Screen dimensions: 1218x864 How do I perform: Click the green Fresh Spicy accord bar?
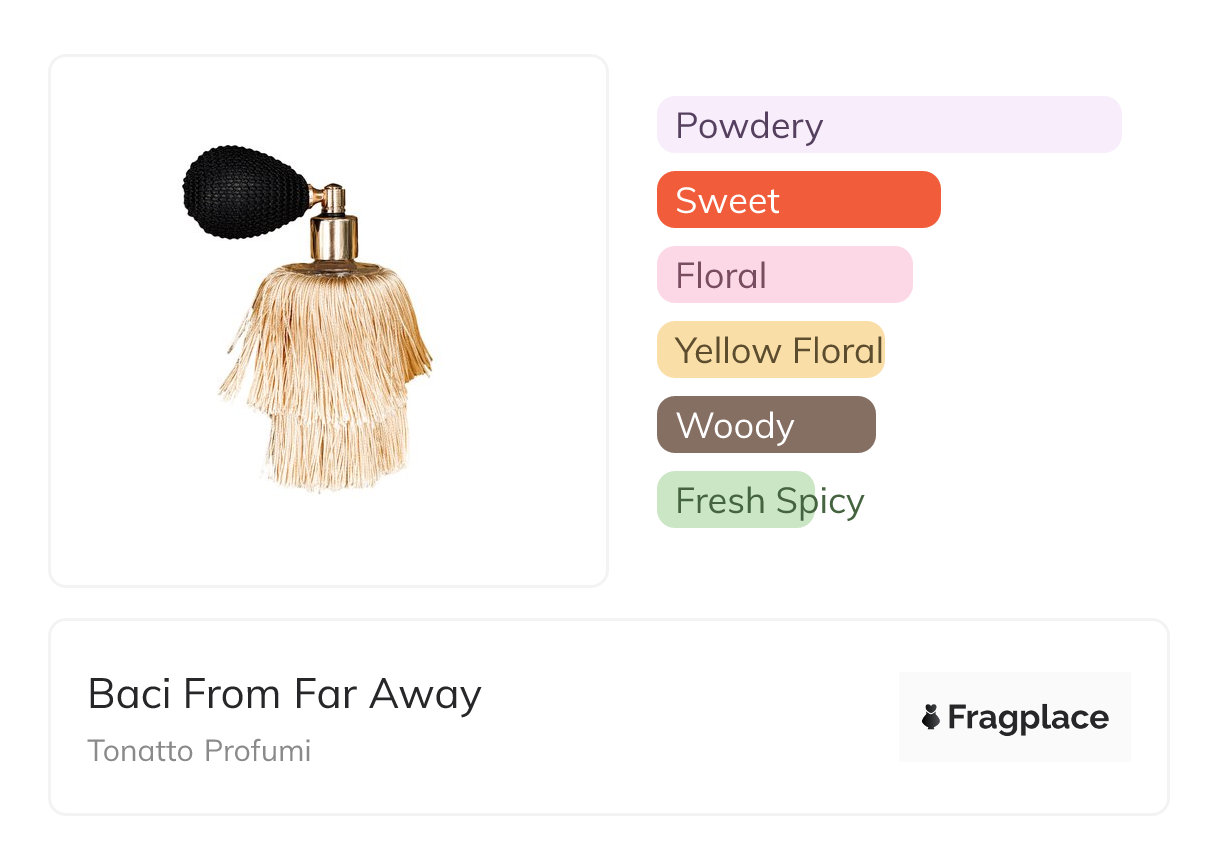[735, 500]
